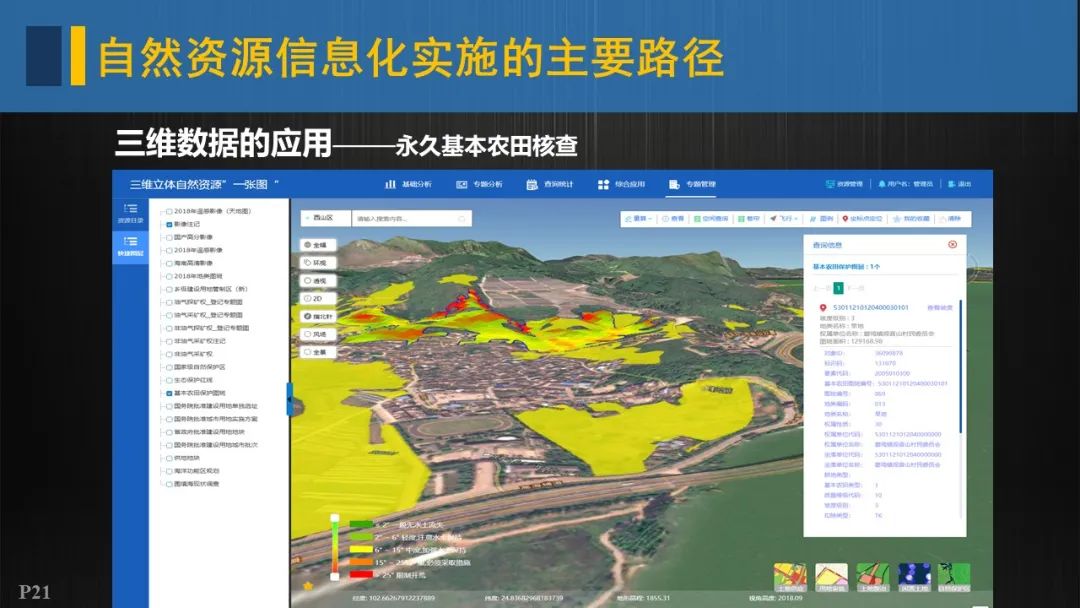Click the 全幅 full-extent map button
This screenshot has width=1080, height=608.
(x=318, y=245)
